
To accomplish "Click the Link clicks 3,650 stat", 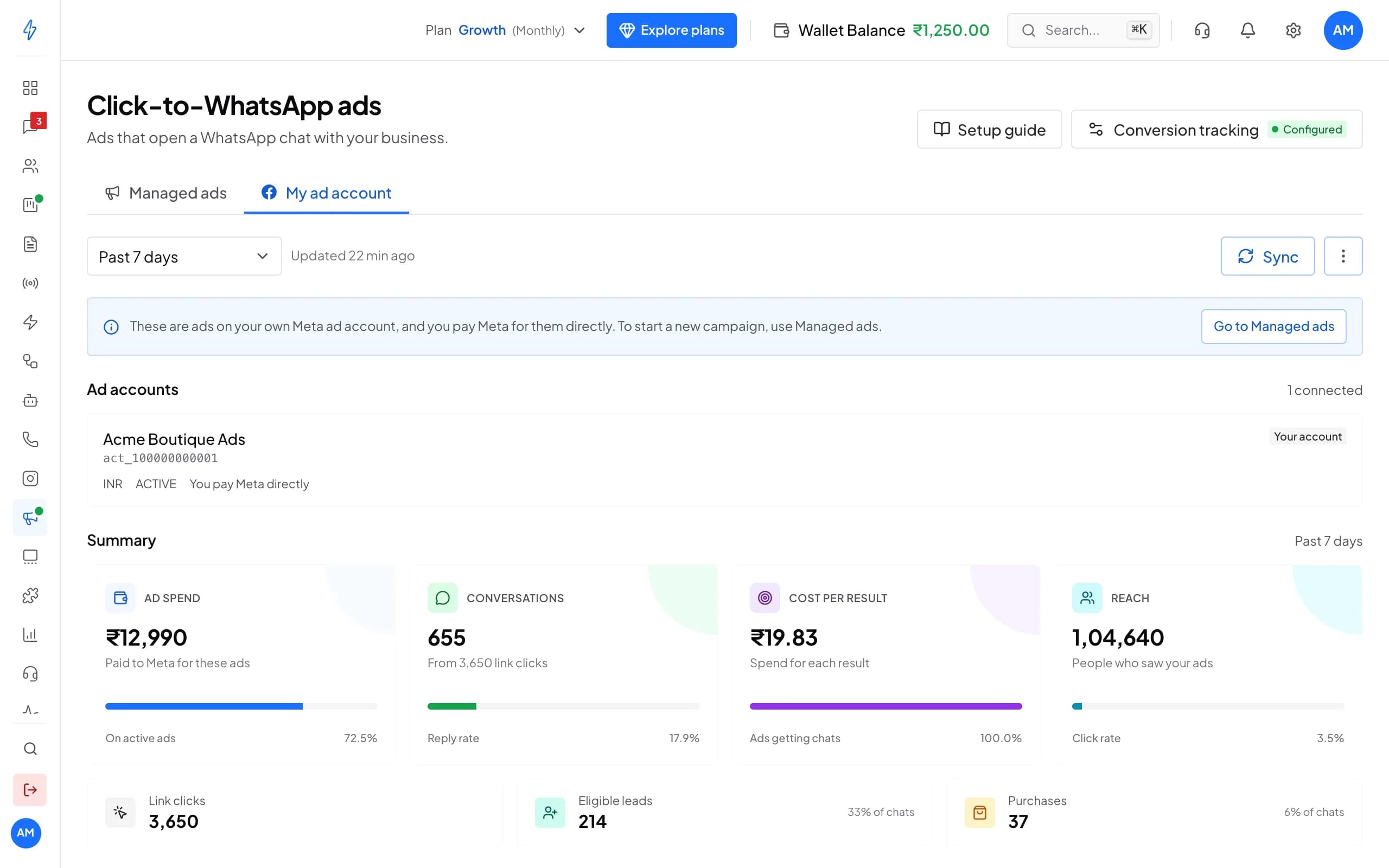I will (295, 812).
